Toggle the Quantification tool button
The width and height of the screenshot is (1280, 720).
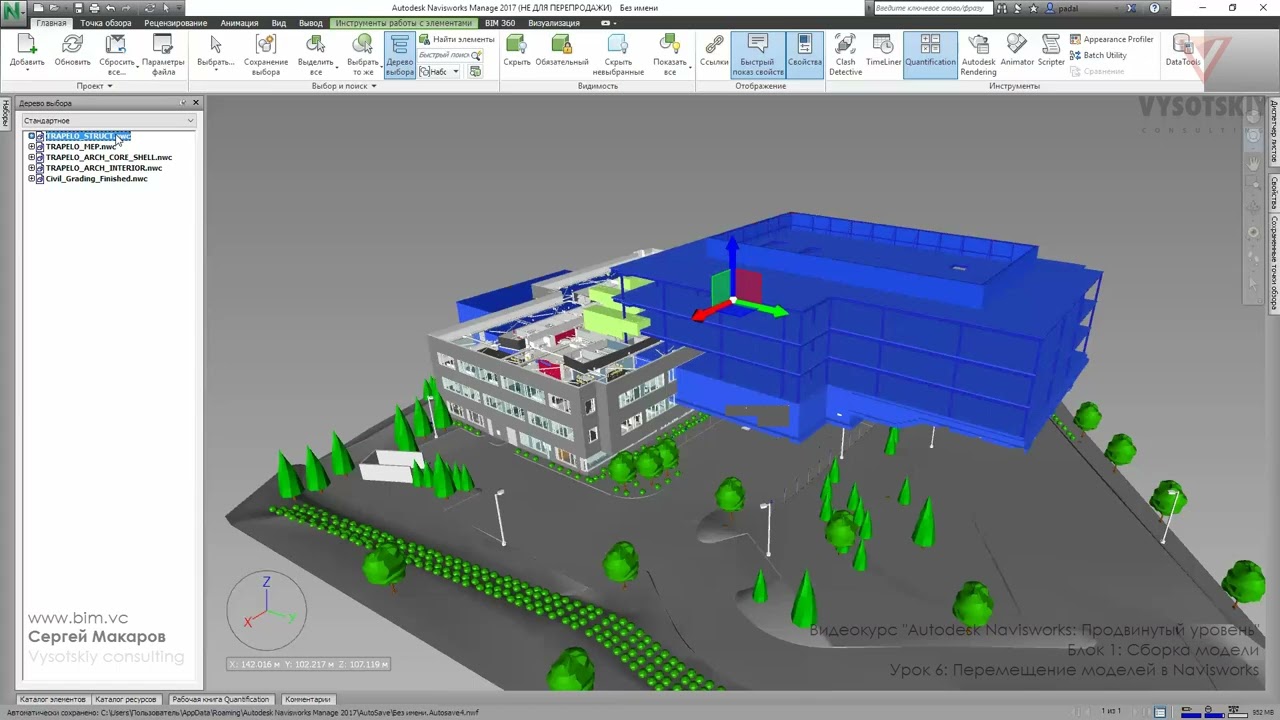click(930, 55)
